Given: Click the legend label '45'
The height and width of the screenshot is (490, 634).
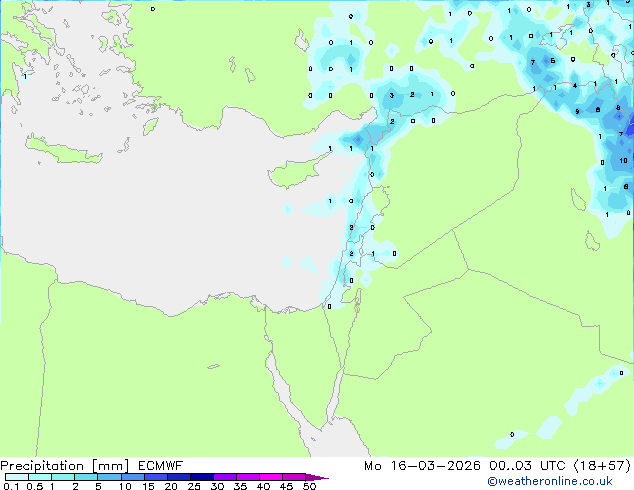Looking at the screenshot, I should 286,486.
